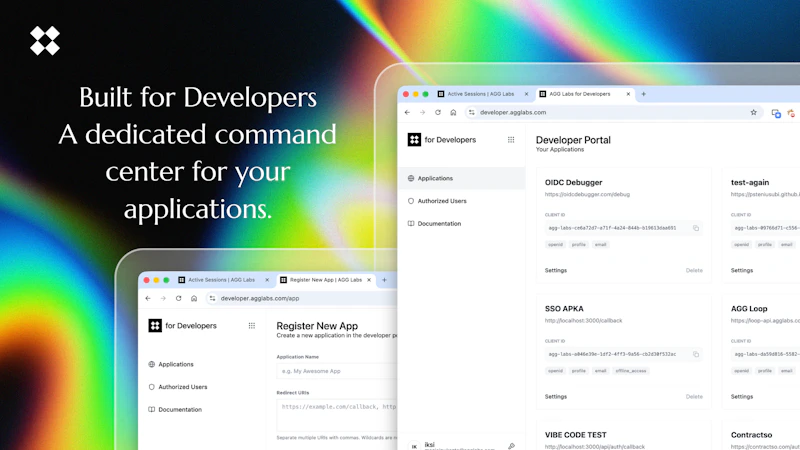Select the Register New App browser tab
This screenshot has height=450, width=800.
tap(326, 280)
